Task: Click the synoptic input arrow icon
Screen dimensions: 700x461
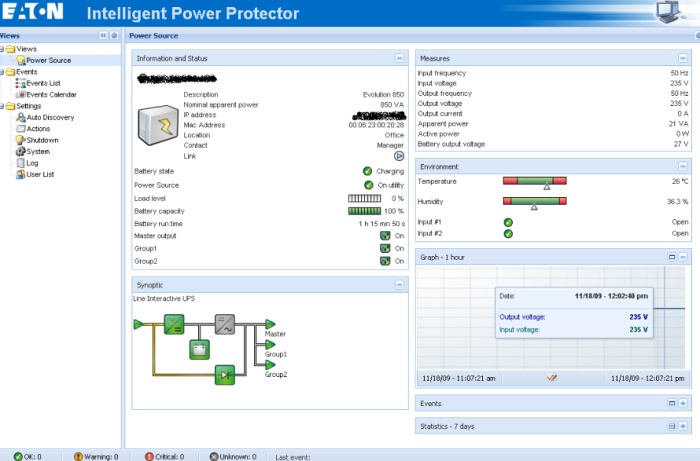Action: pyautogui.click(x=138, y=324)
